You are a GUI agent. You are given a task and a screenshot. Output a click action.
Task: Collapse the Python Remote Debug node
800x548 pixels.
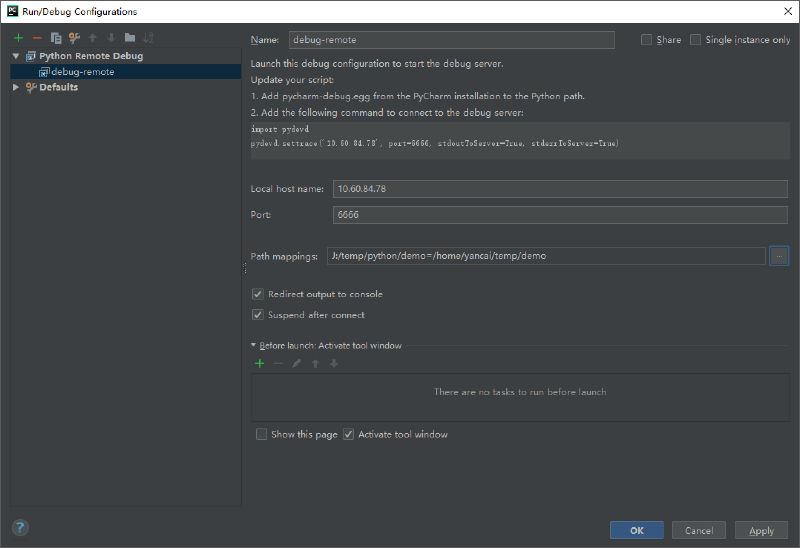point(16,56)
